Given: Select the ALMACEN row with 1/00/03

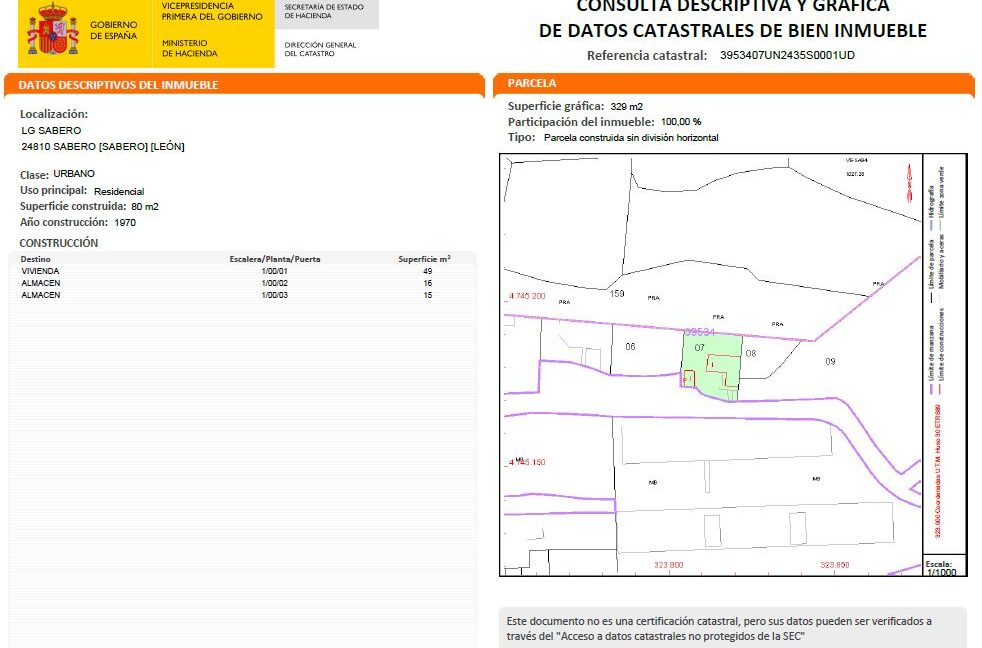Looking at the screenshot, I should [x=242, y=295].
